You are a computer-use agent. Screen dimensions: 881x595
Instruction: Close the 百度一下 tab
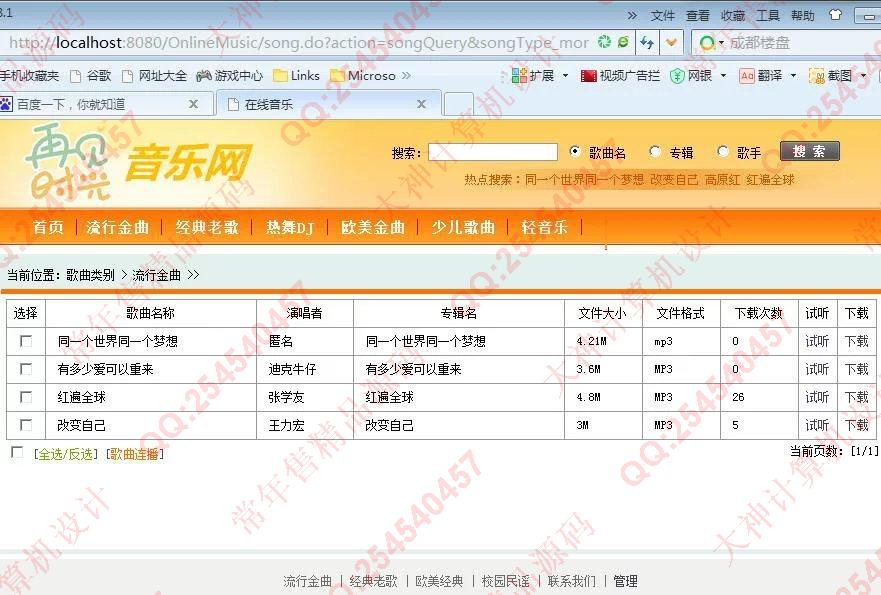coord(193,105)
